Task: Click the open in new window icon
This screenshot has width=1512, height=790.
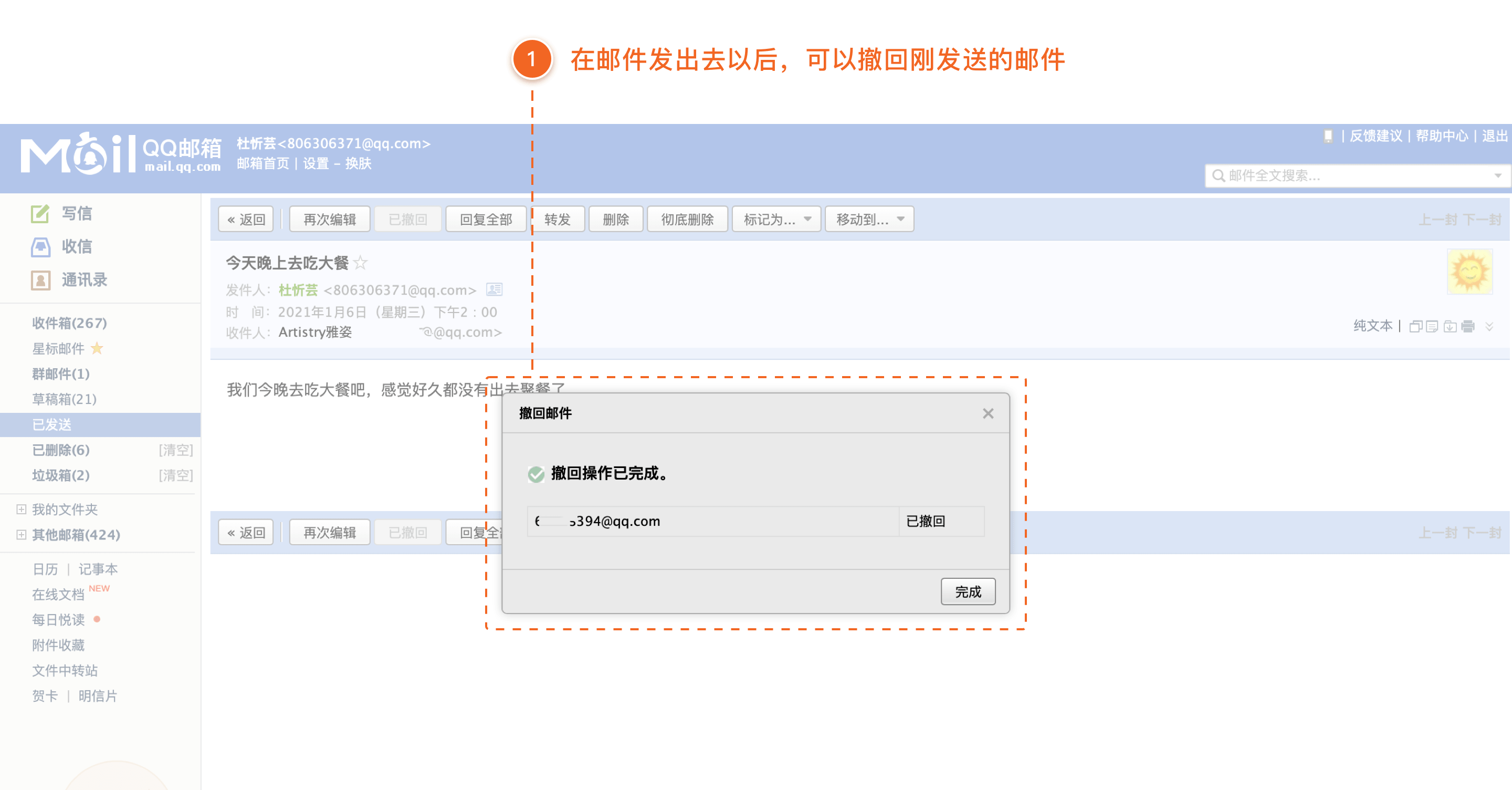Action: pos(1415,327)
